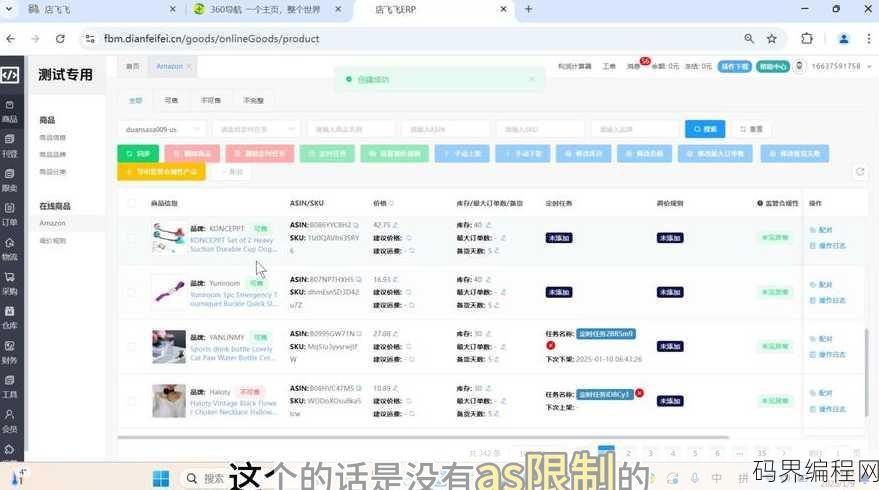
Task: Click the code logo icon atop the sidebar
Action: (10, 75)
